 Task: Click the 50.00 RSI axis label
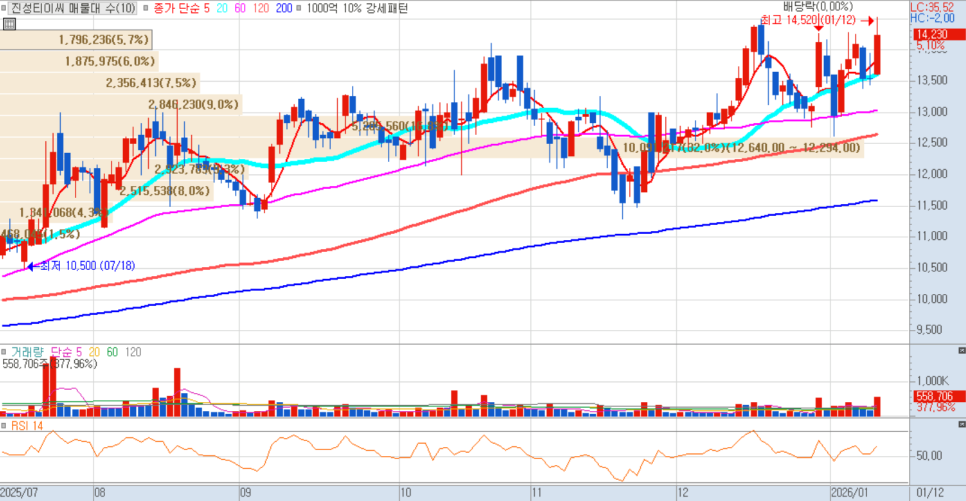point(929,456)
